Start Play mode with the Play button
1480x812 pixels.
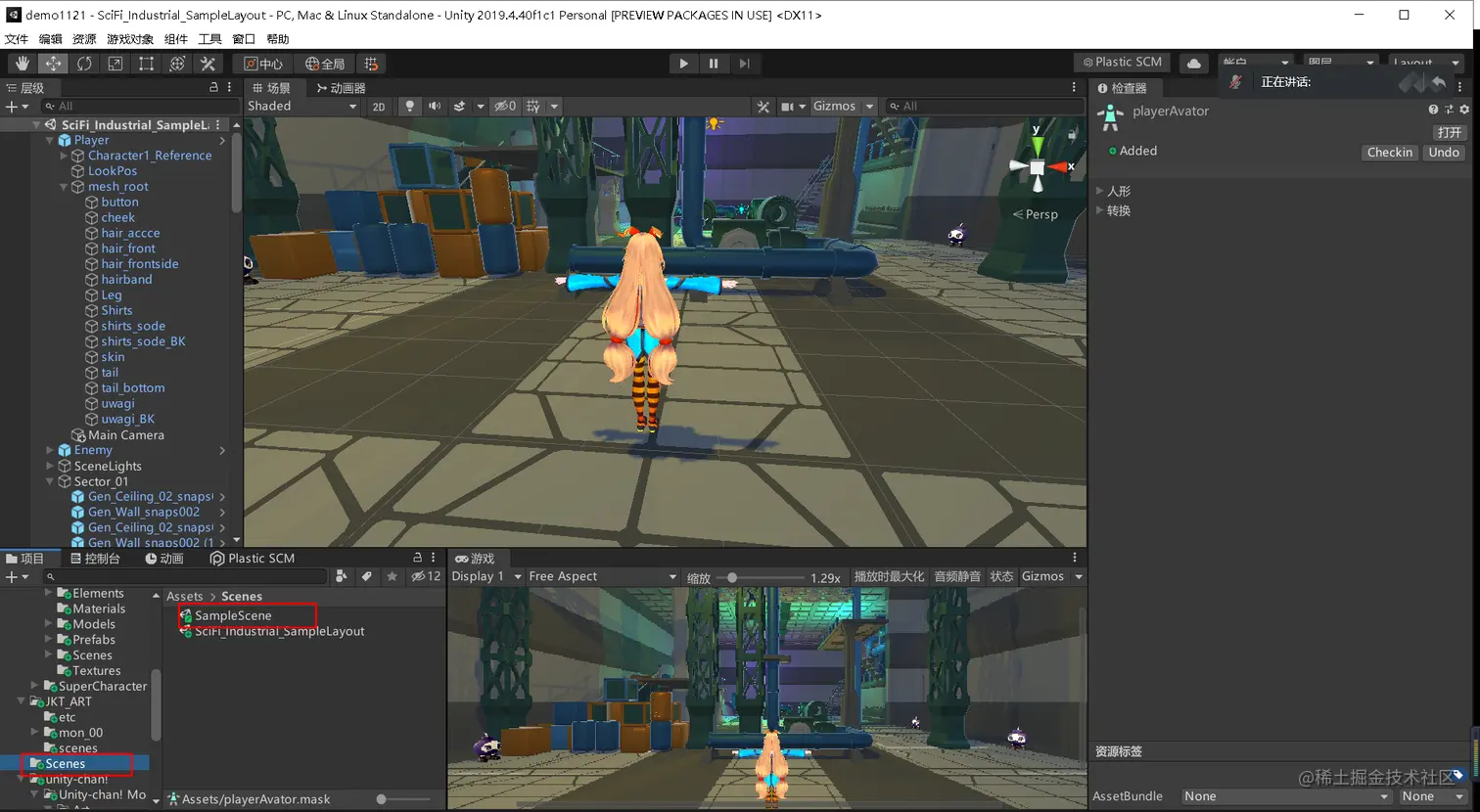coord(683,64)
